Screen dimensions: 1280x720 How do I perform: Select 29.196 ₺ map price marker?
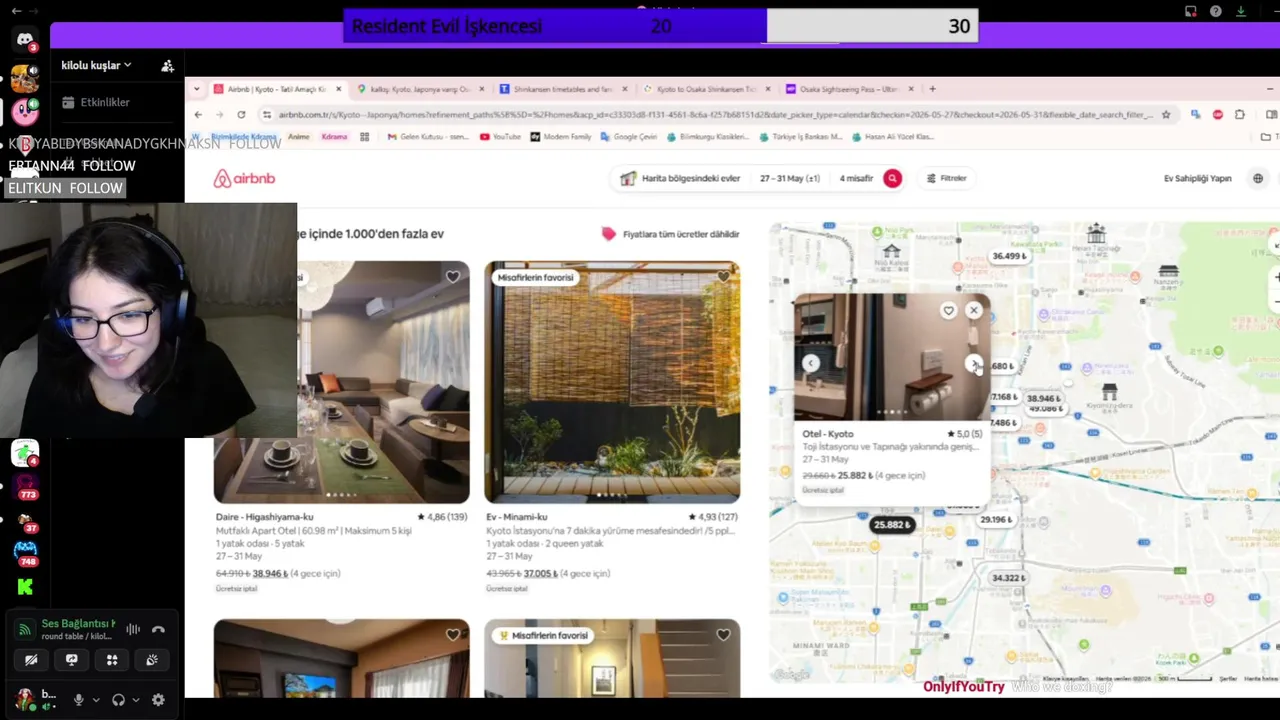tap(996, 519)
